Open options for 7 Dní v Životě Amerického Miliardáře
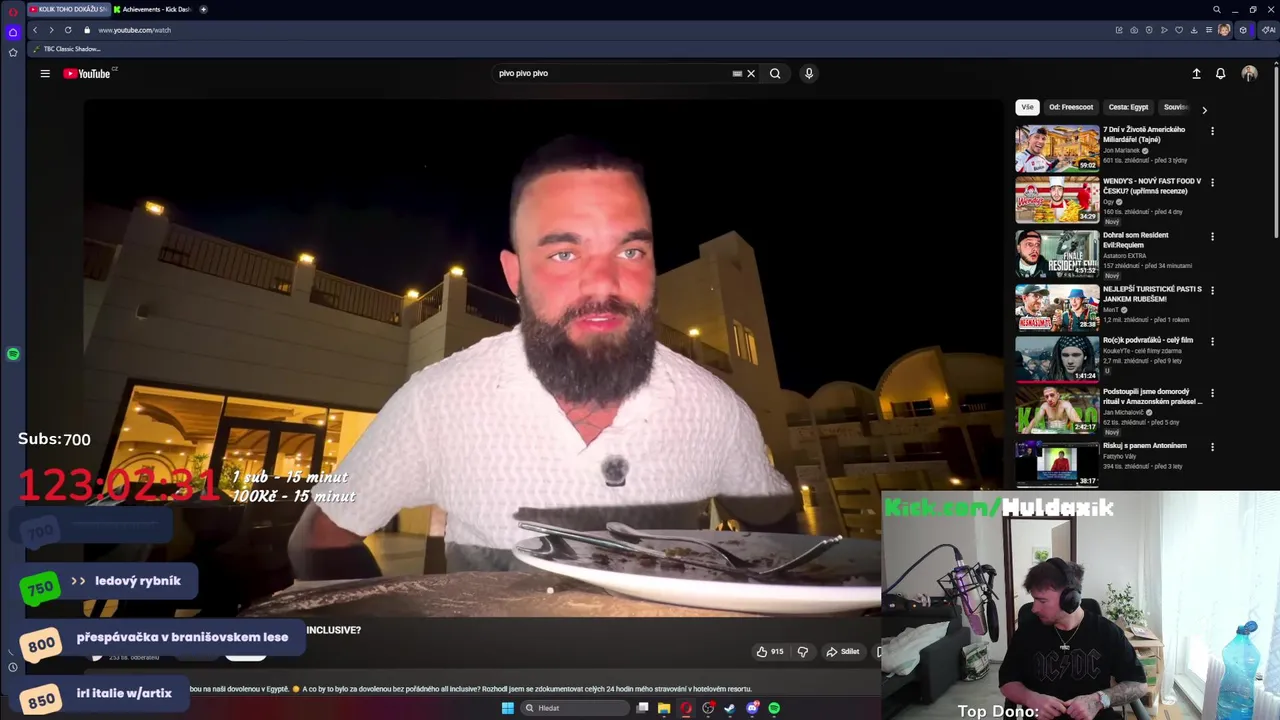1280x720 pixels. tap(1212, 131)
